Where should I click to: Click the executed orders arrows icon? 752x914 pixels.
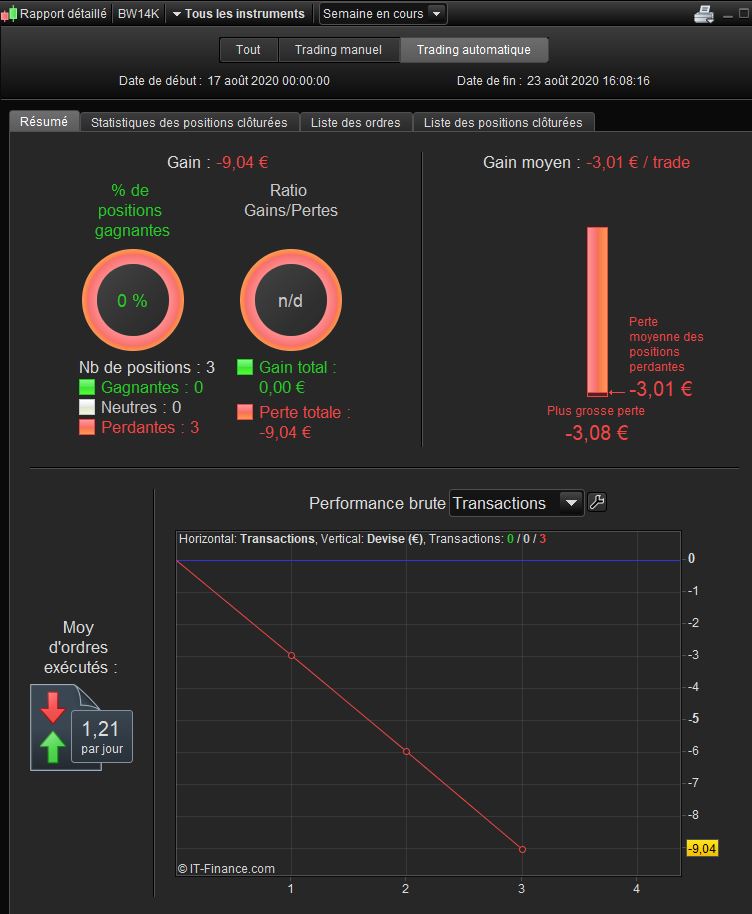[52, 727]
